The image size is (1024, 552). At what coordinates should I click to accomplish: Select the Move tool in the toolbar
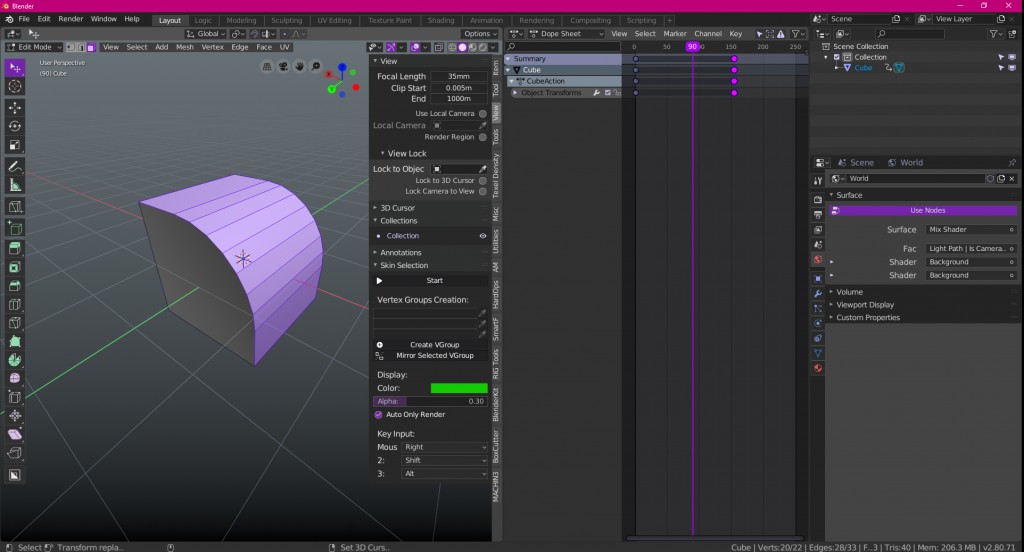[15, 107]
